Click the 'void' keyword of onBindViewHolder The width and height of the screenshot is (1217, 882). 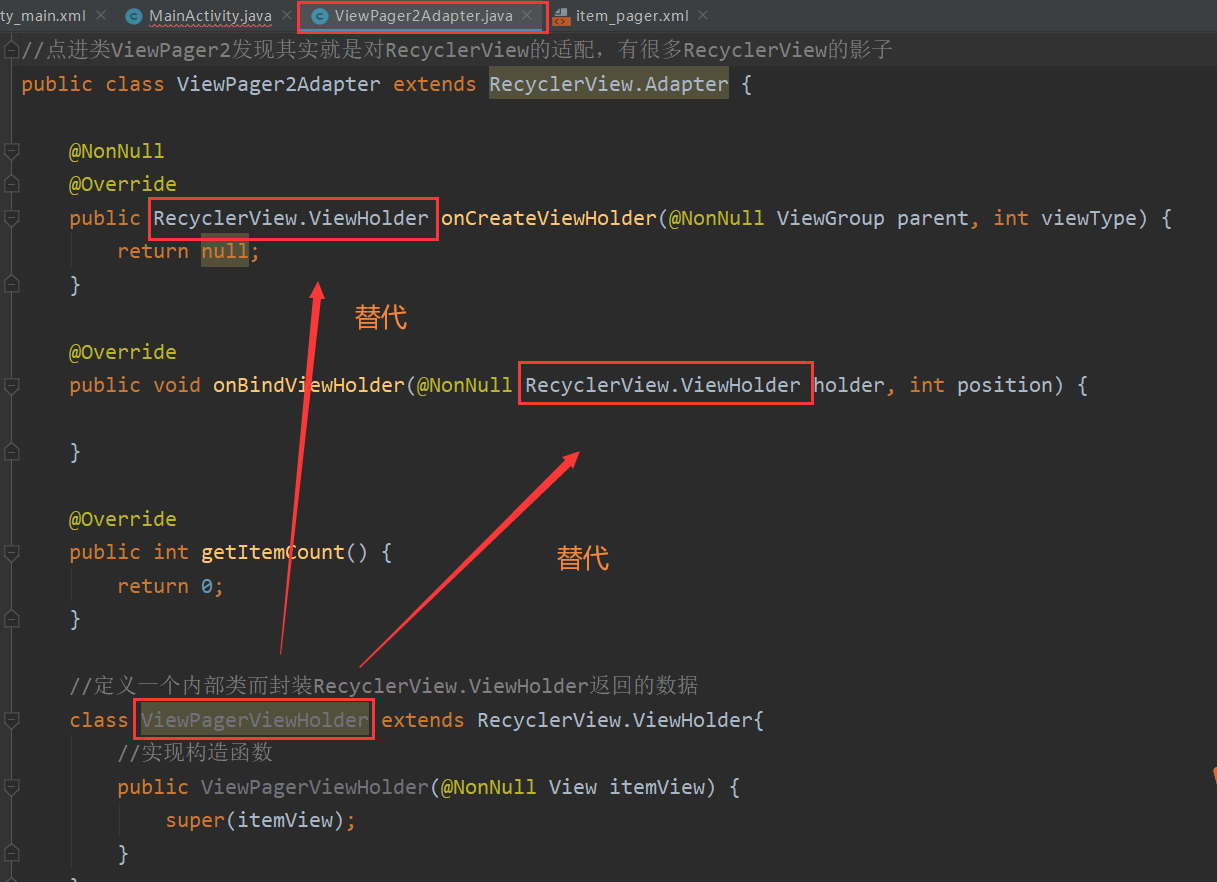177,385
